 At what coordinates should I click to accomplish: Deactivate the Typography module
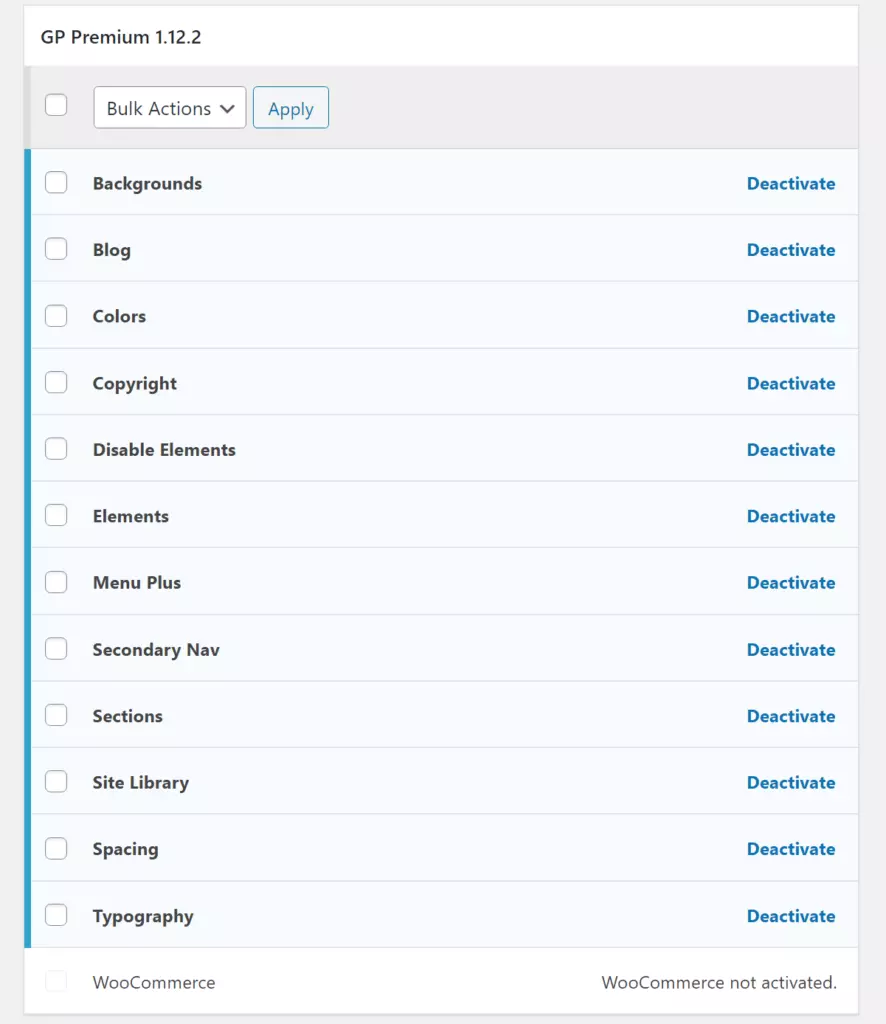click(791, 915)
